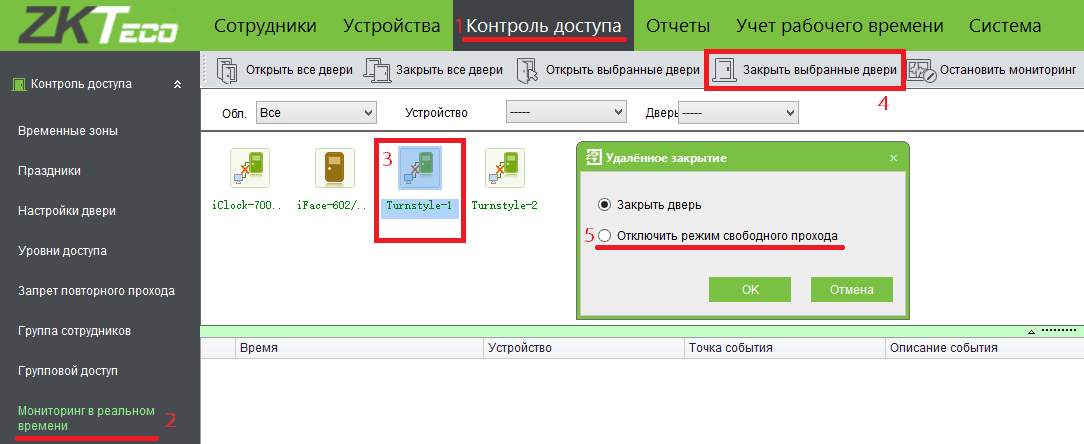Screen dimensions: 1084x444
Task: Open the Обл. area dropdown
Action: (x=316, y=112)
